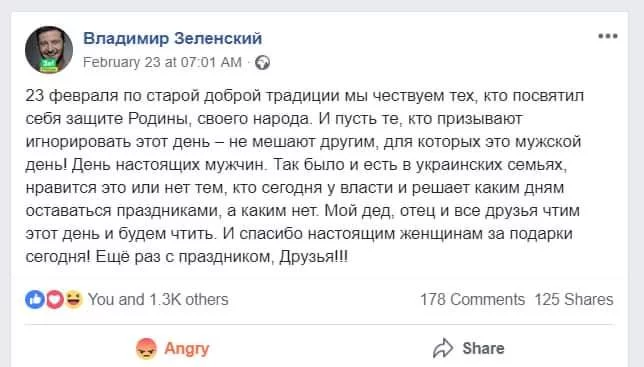Click the Haha laughing reaction icon
Screen dimensions: 644x367
point(74,299)
